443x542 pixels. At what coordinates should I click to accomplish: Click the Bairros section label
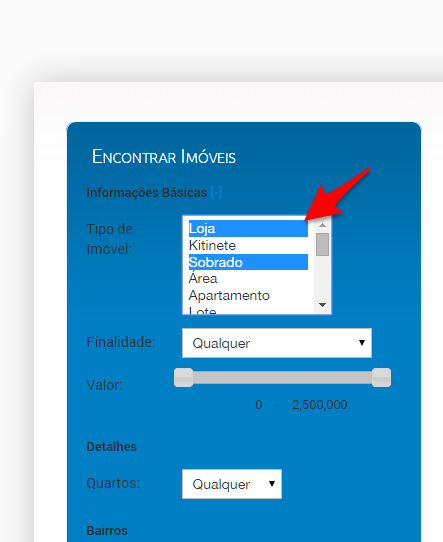107,530
